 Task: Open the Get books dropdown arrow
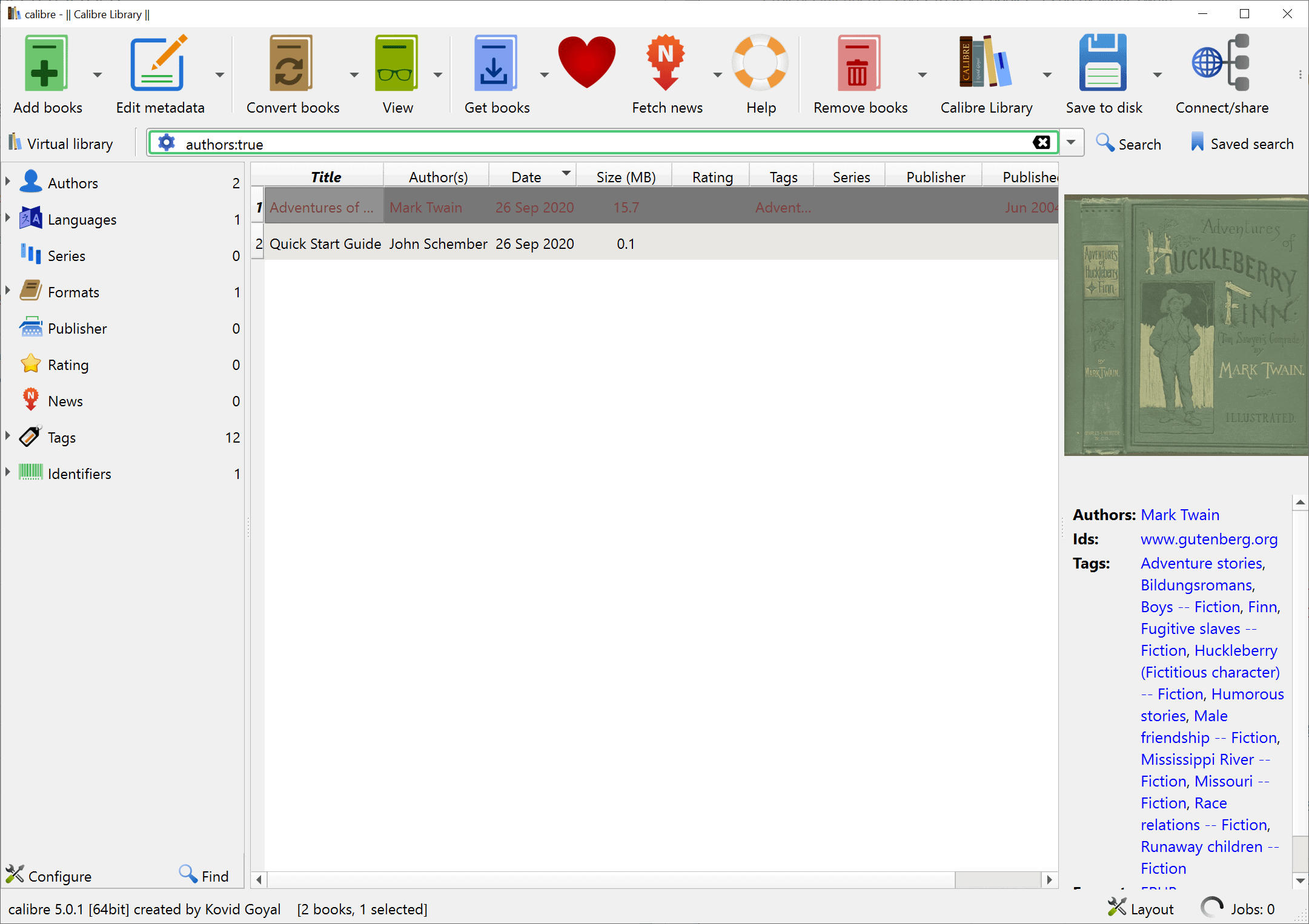544,75
